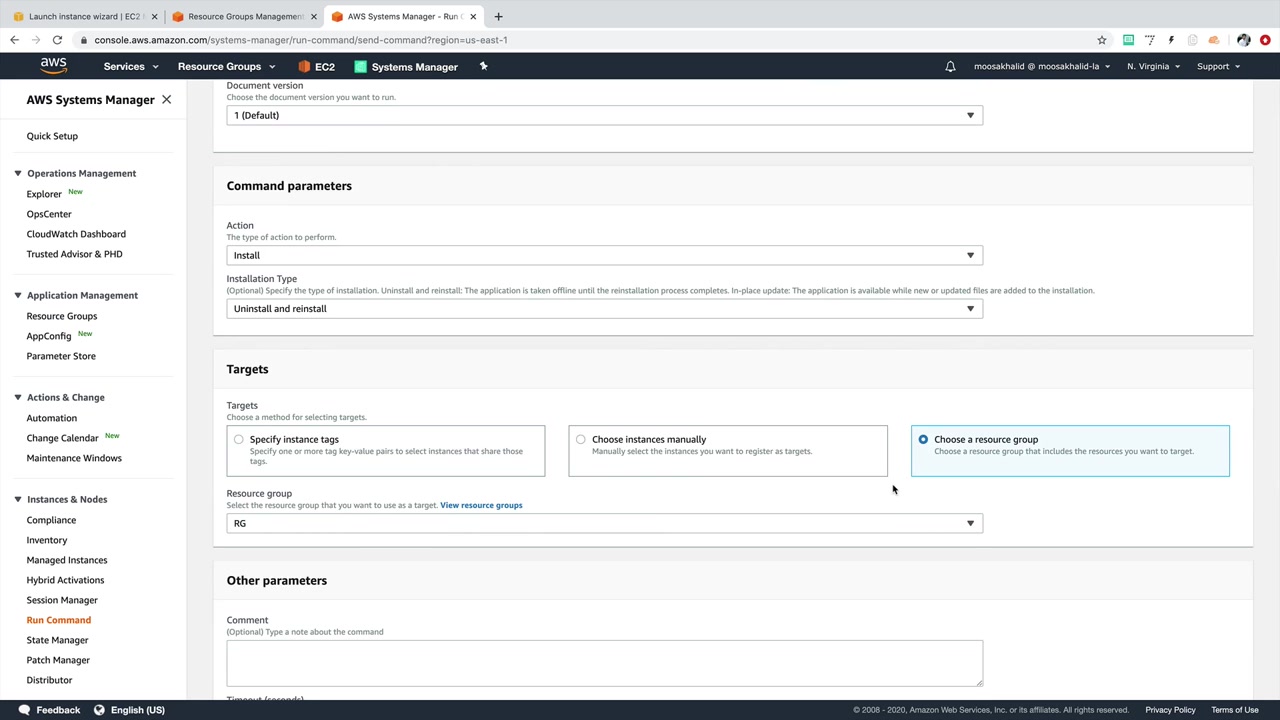Click the red update arrow icon
This screenshot has width=1280, height=720.
1266,40
